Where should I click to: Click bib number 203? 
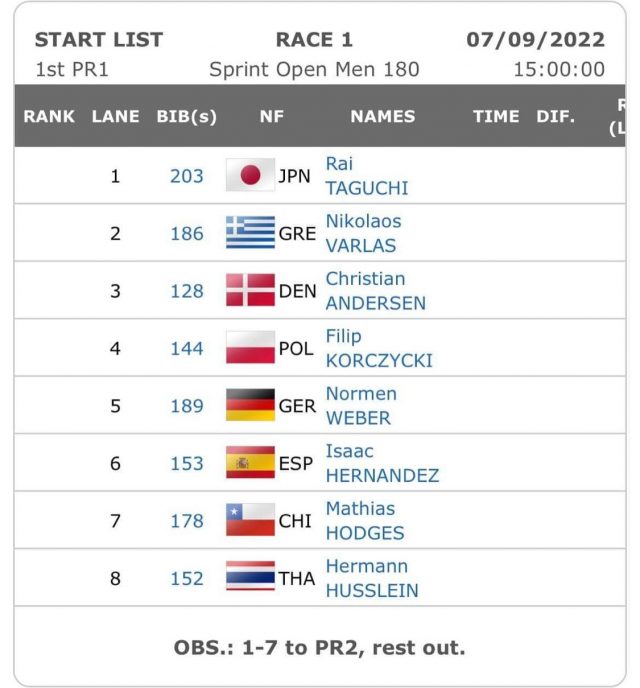[x=187, y=176]
